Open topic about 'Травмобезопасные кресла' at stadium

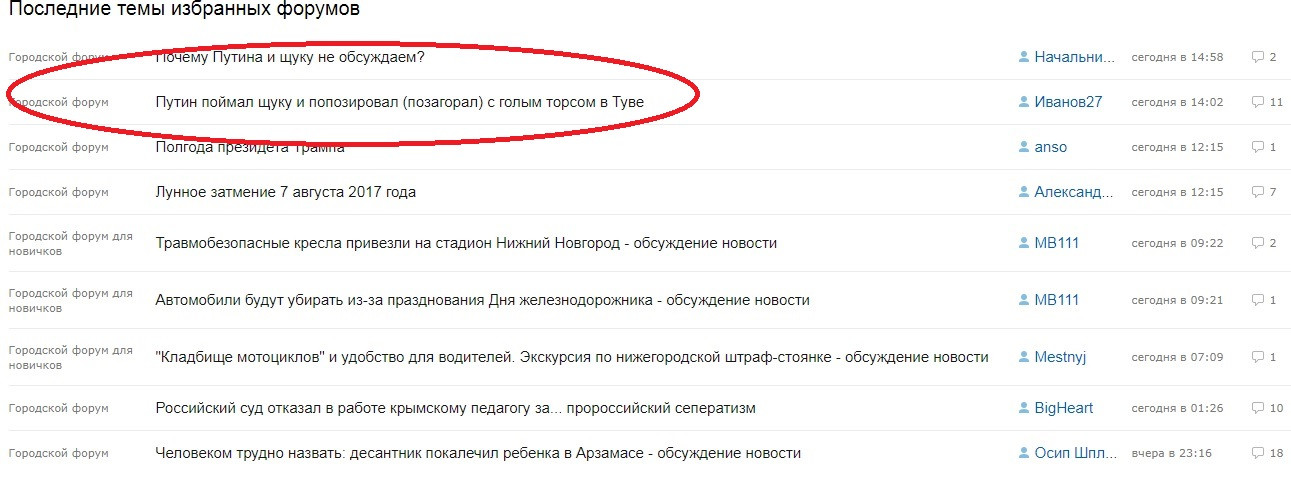tap(466, 243)
